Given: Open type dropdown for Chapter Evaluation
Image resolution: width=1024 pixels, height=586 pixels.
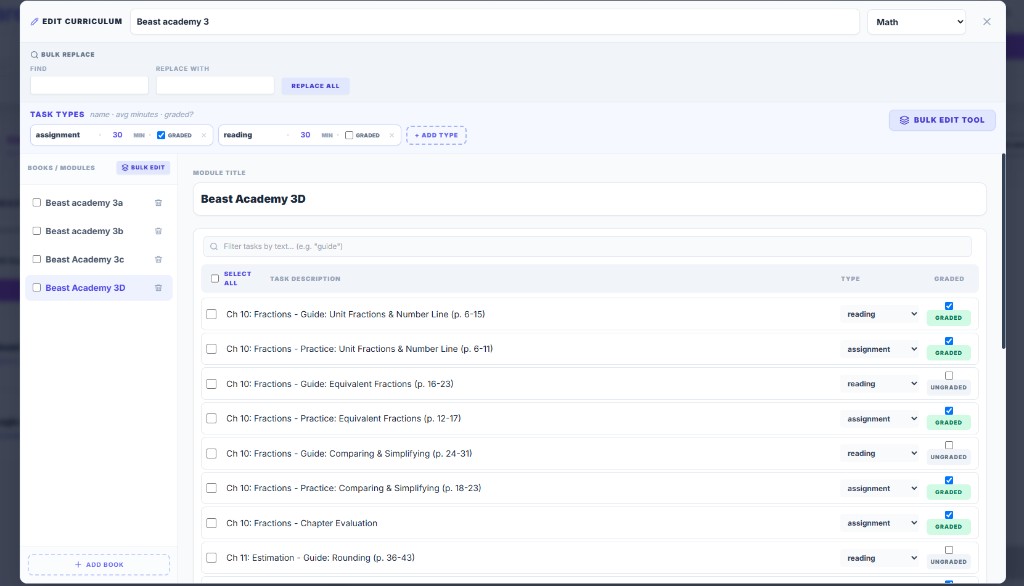Looking at the screenshot, I should coord(881,523).
